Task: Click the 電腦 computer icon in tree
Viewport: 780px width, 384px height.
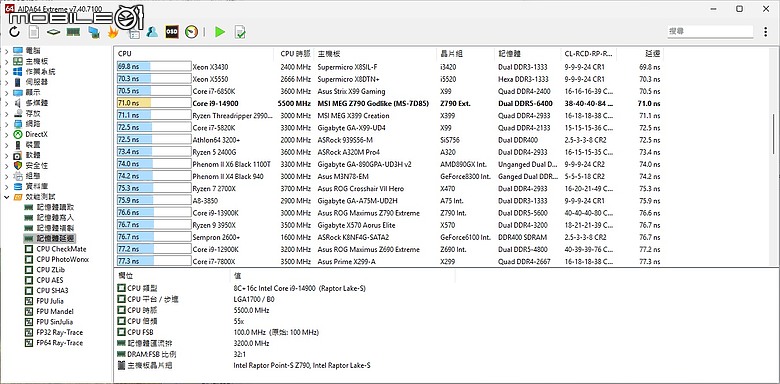Action: coord(18,50)
